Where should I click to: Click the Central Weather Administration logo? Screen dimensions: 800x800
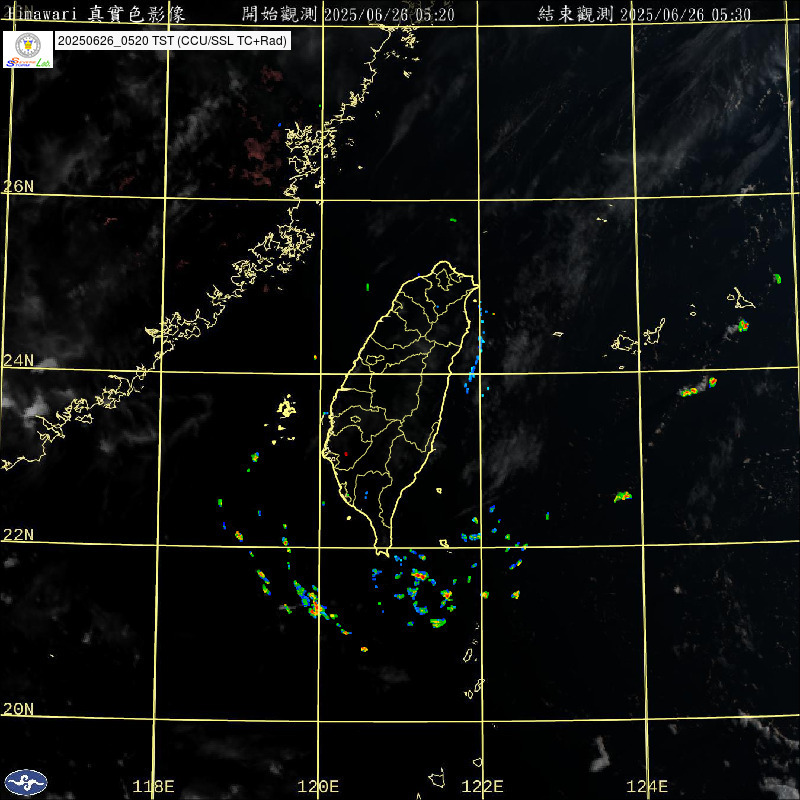pyautogui.click(x=26, y=782)
